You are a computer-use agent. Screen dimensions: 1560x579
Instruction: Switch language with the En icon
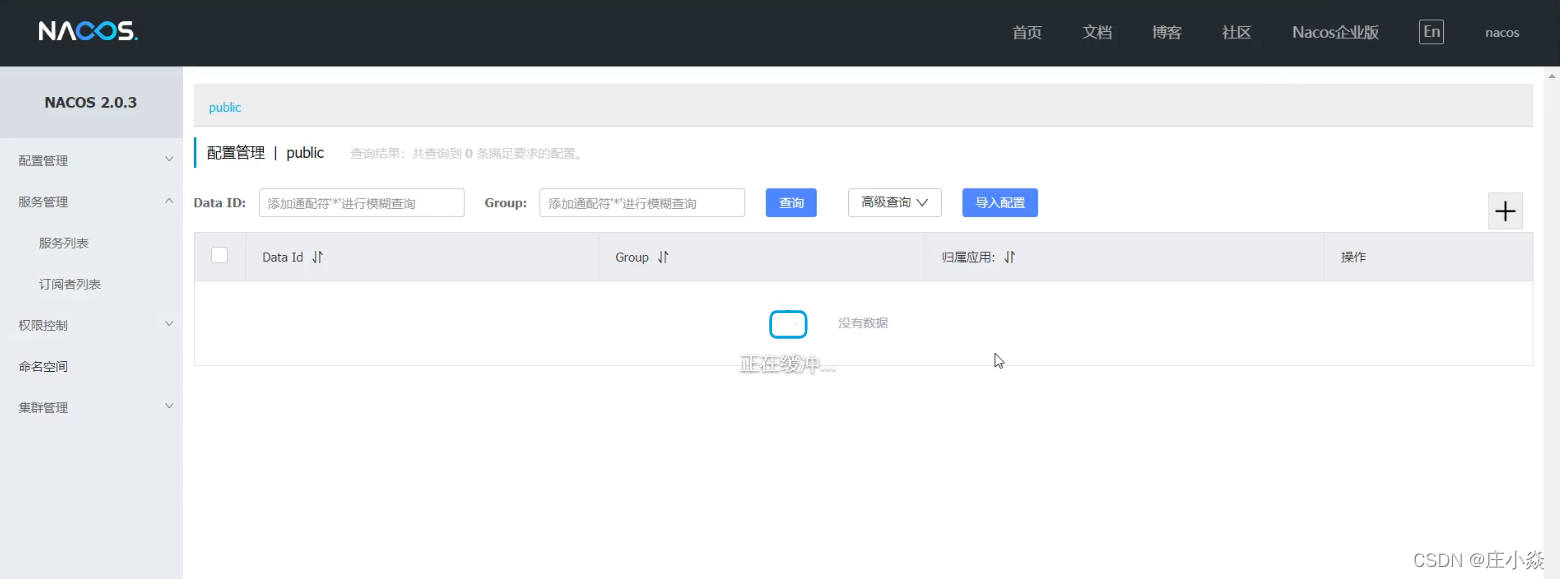(1431, 32)
